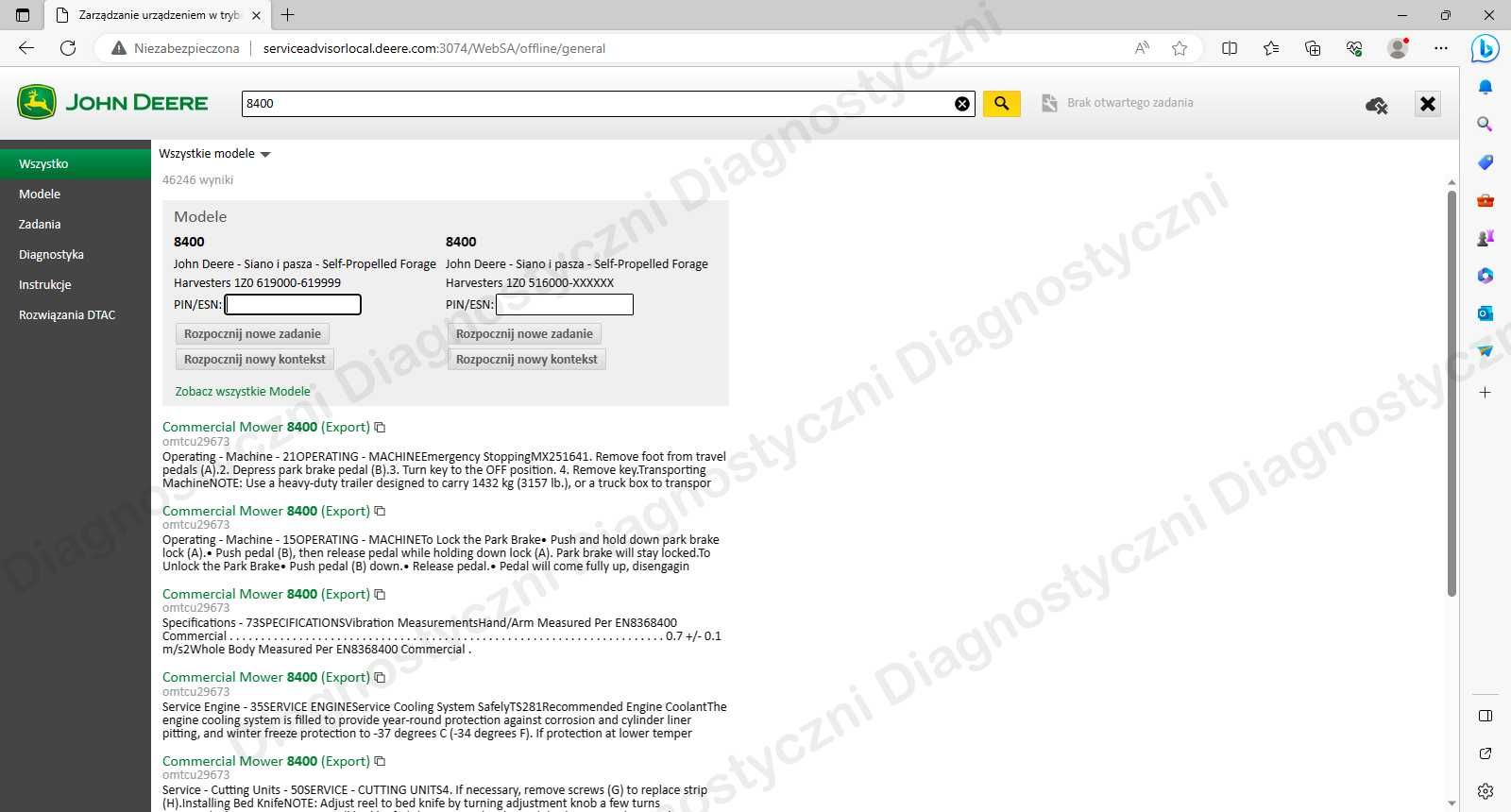Expand the 'Wszystkie modele' dropdown
Image resolution: width=1511 pixels, height=812 pixels.
click(x=214, y=154)
